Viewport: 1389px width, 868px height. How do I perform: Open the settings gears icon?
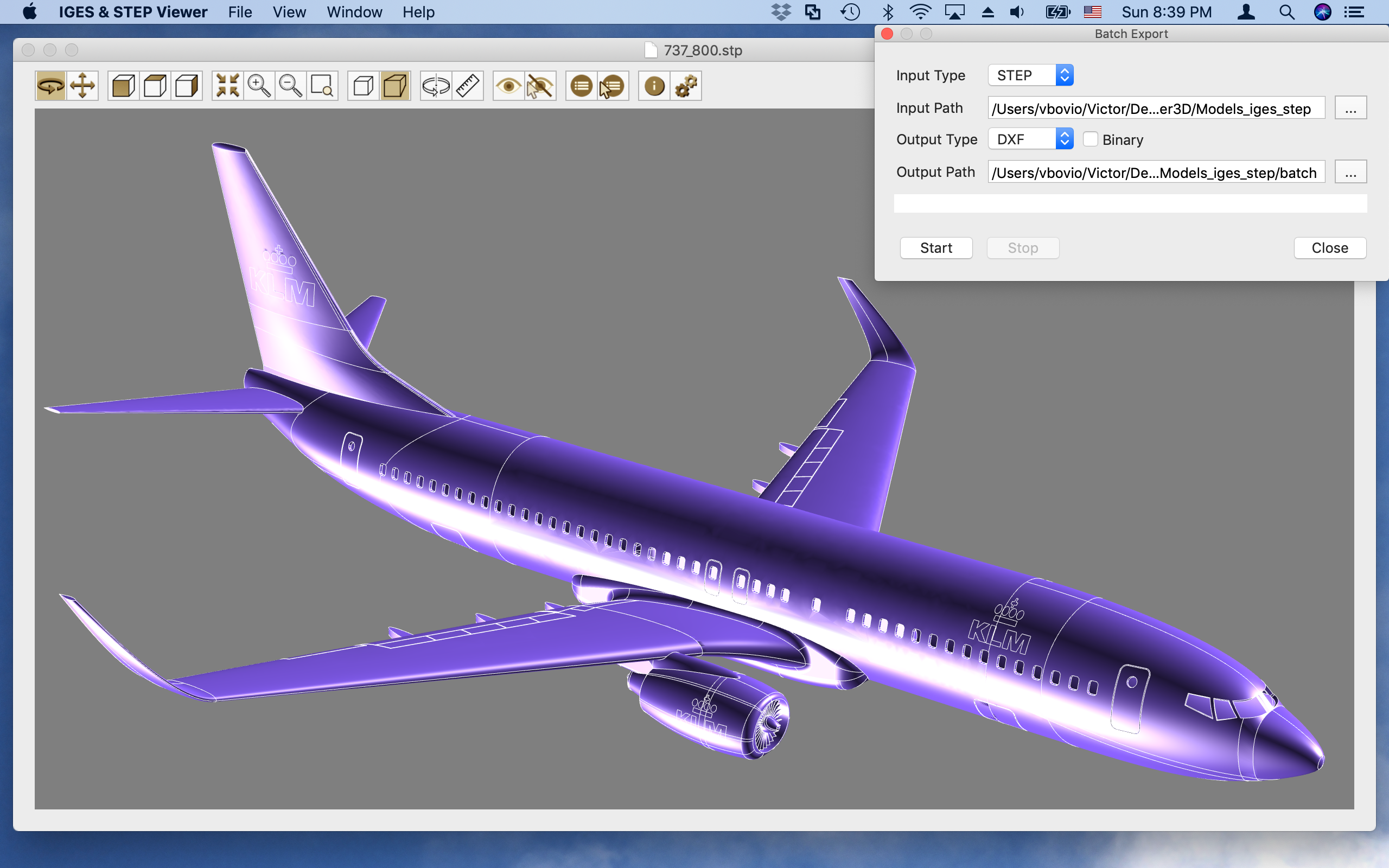[686, 86]
